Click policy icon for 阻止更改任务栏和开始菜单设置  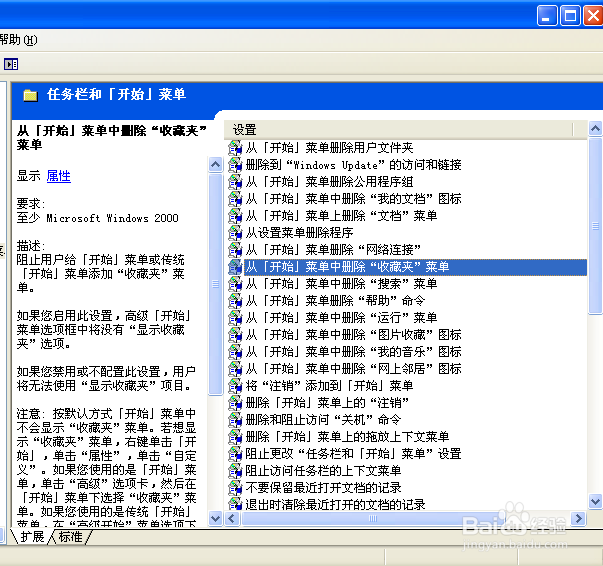click(235, 454)
